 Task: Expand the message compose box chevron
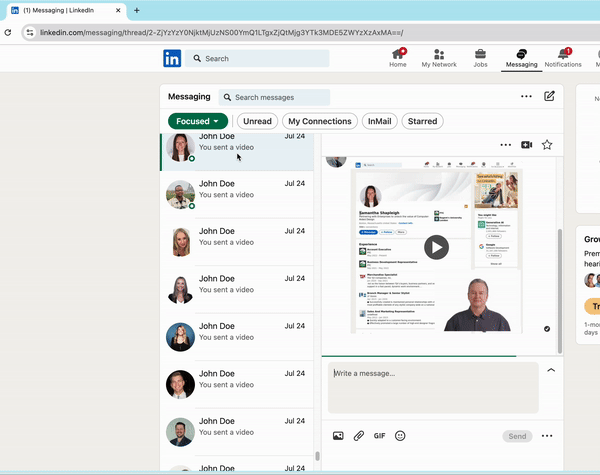(551, 370)
